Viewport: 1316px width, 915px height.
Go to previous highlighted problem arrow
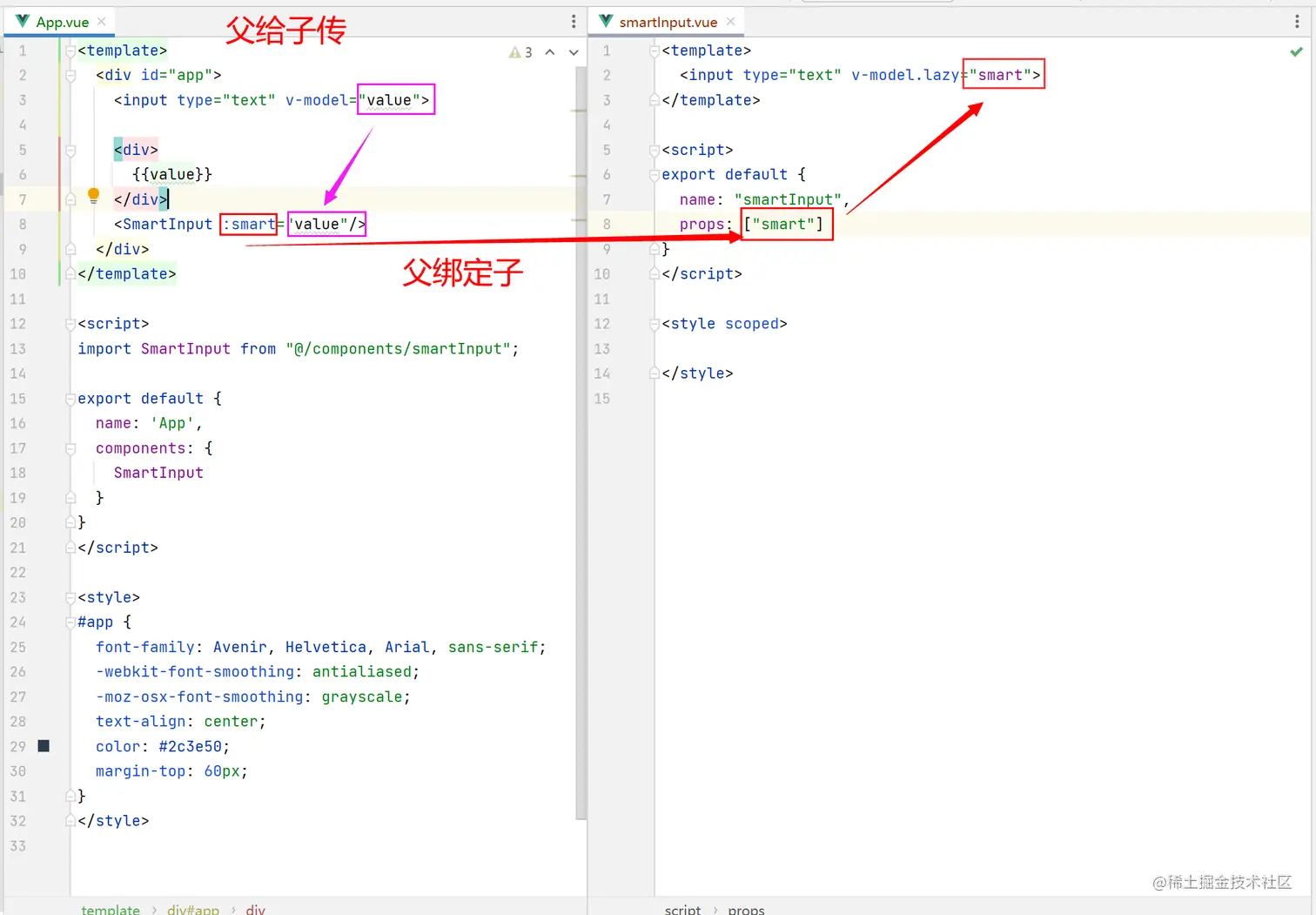[x=550, y=52]
